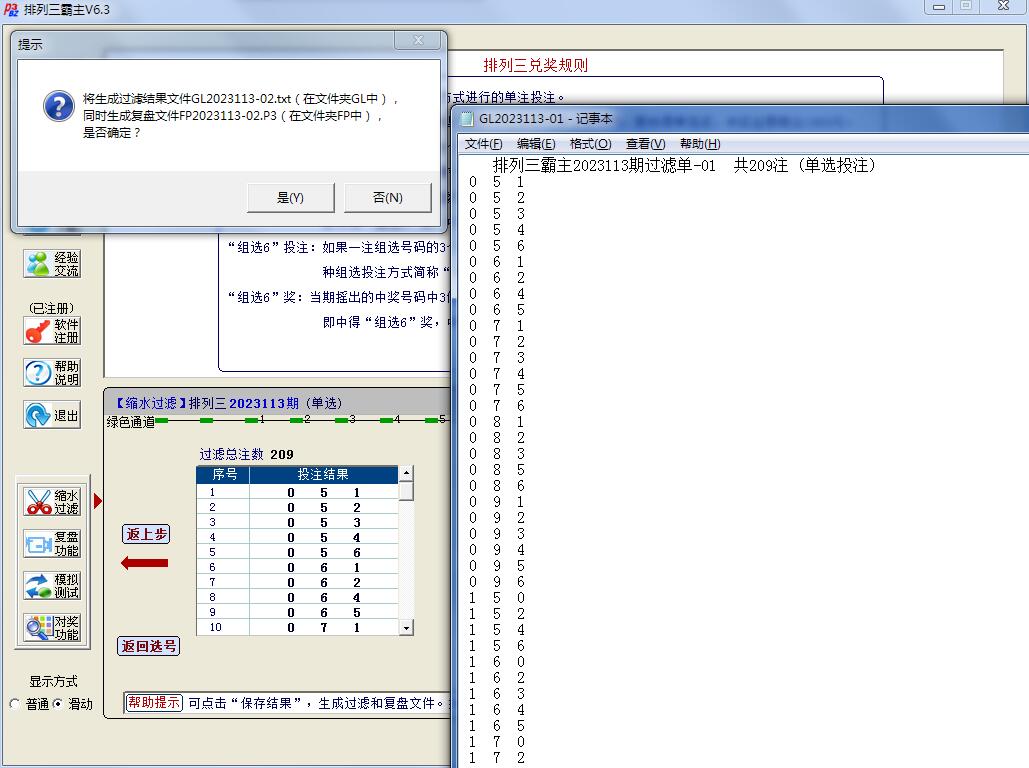This screenshot has width=1029, height=768.
Task: Open the 文件(F) menu in Notepad
Action: tap(484, 144)
